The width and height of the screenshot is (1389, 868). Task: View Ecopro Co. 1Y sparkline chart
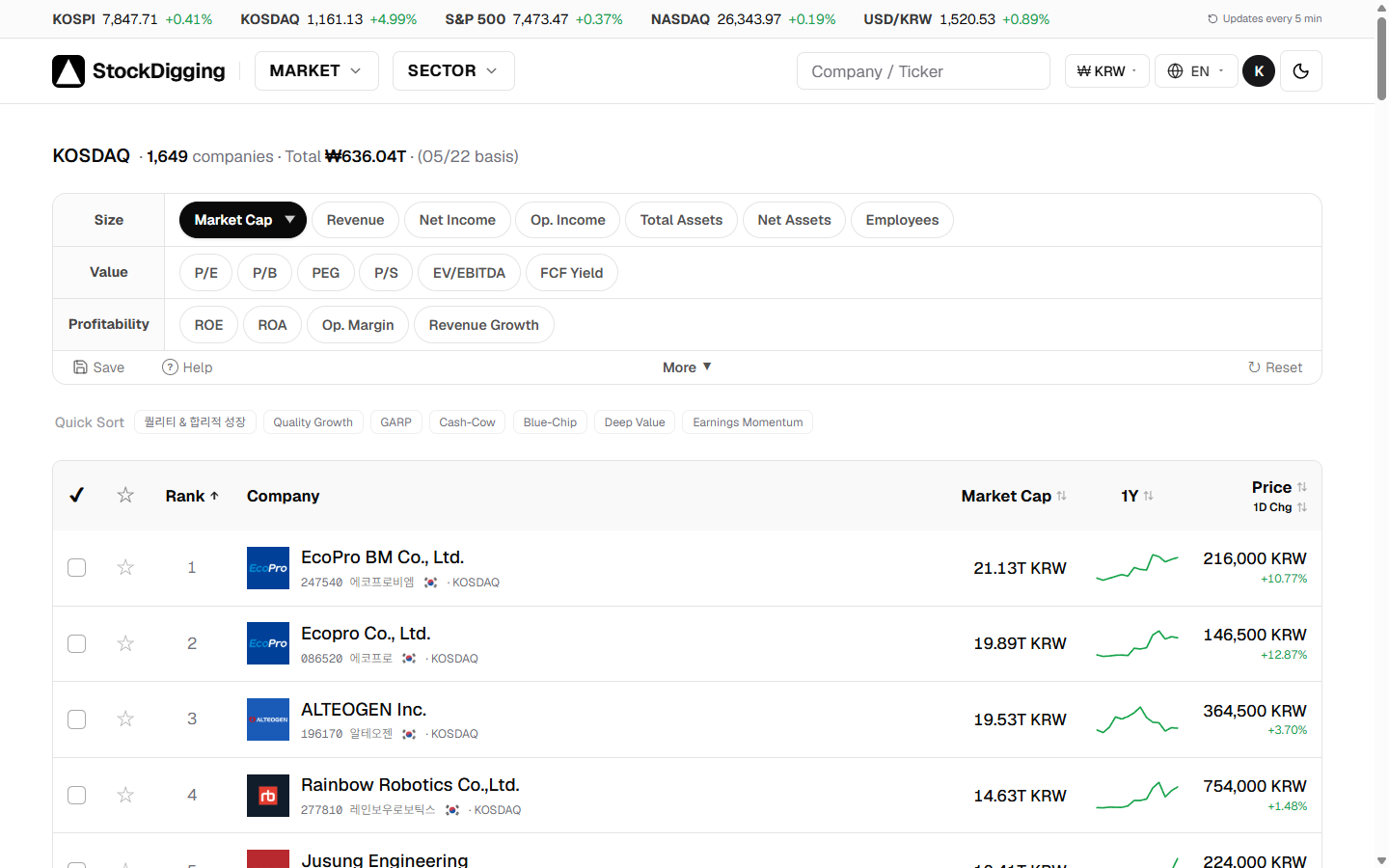coord(1137,643)
